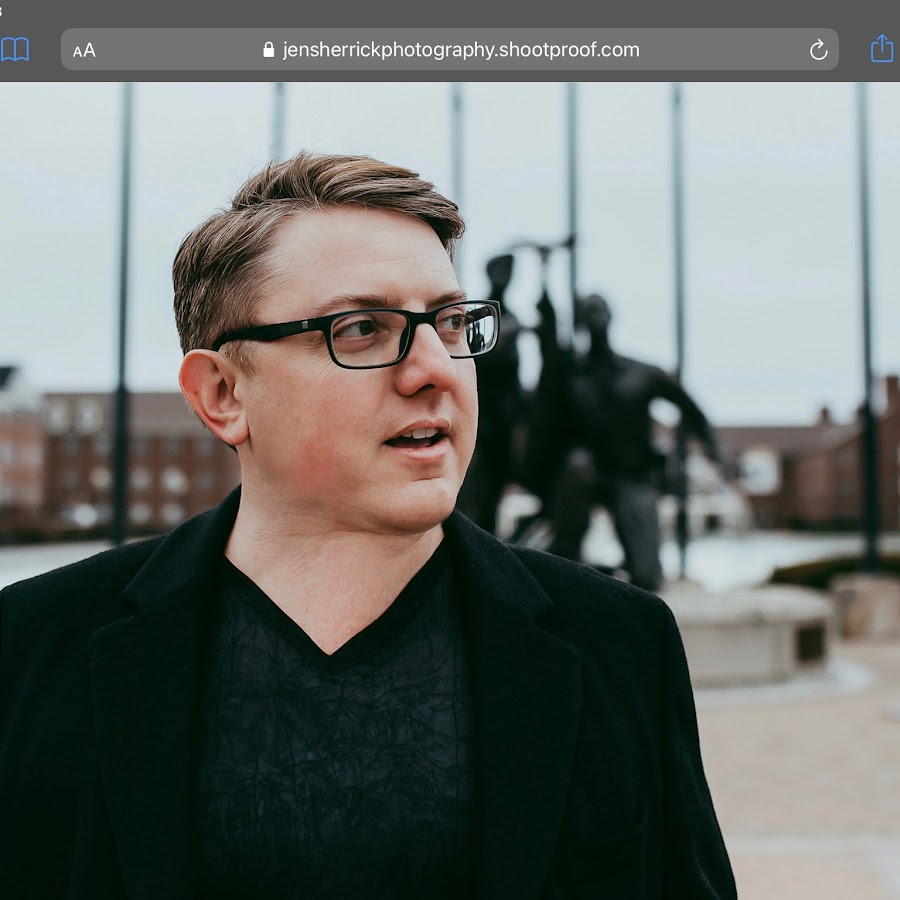Click the padlock icon in the address bar
The height and width of the screenshot is (900, 900).
[x=268, y=50]
